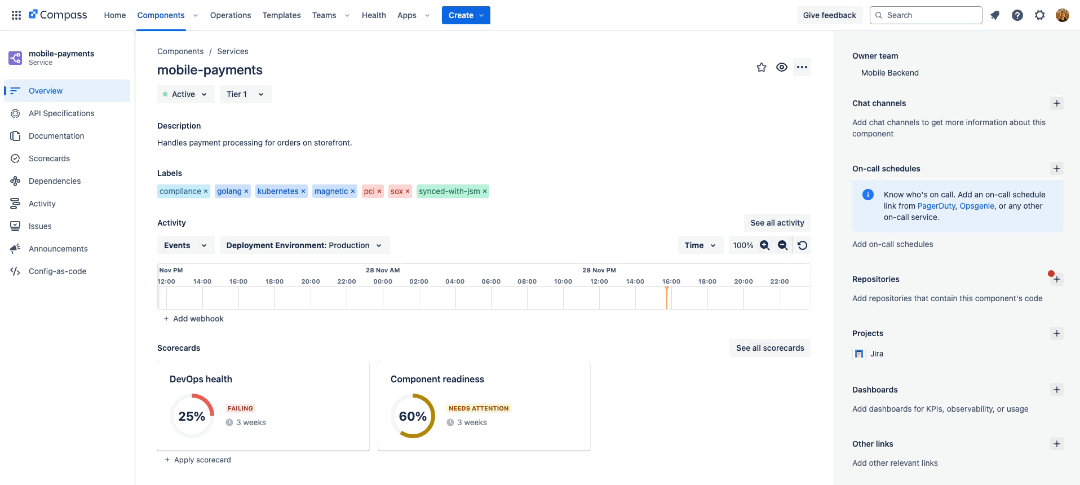Add a chat channel with plus button
This screenshot has width=1080, height=485.
click(x=1056, y=103)
